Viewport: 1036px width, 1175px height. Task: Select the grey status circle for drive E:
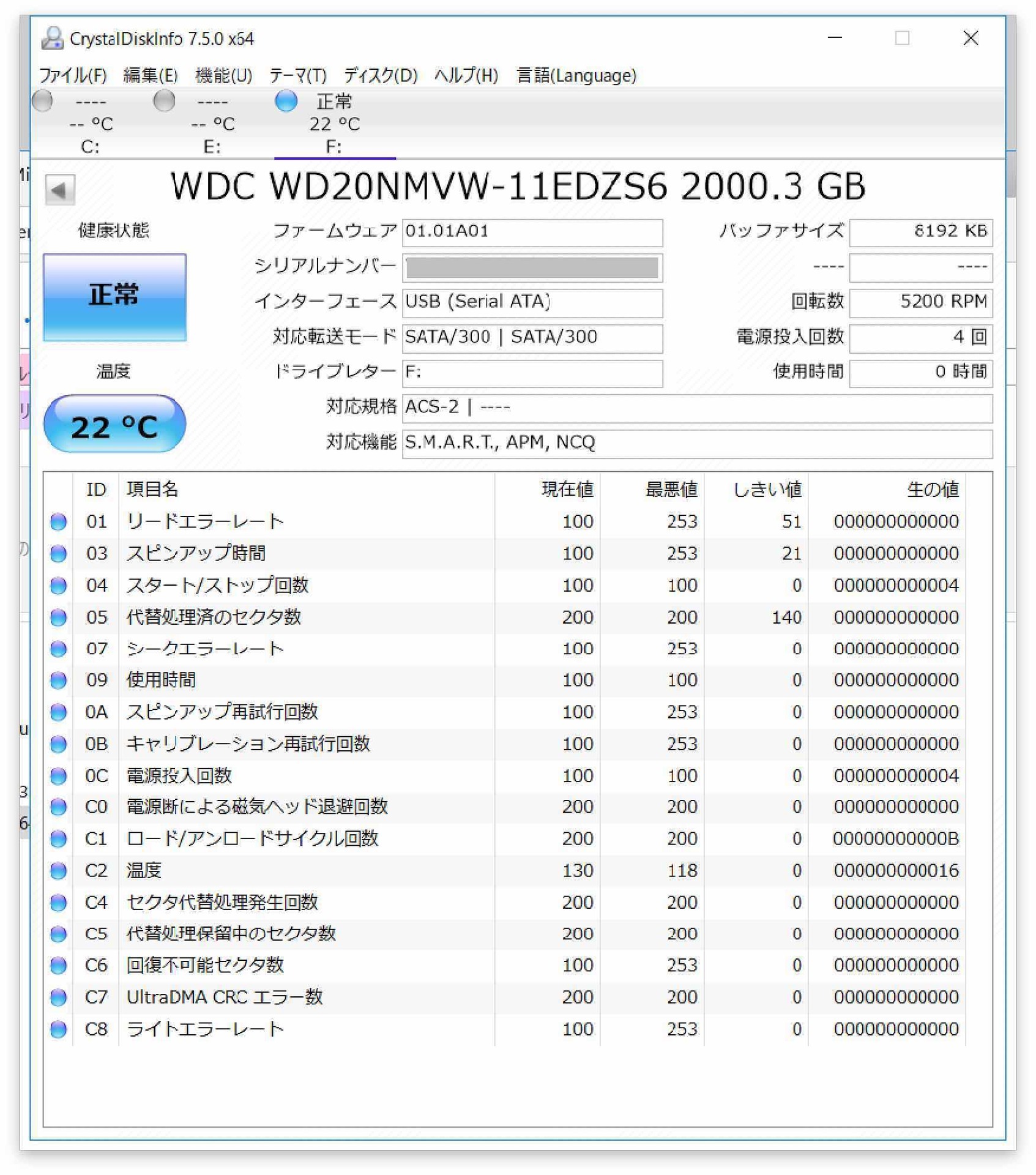point(164,101)
